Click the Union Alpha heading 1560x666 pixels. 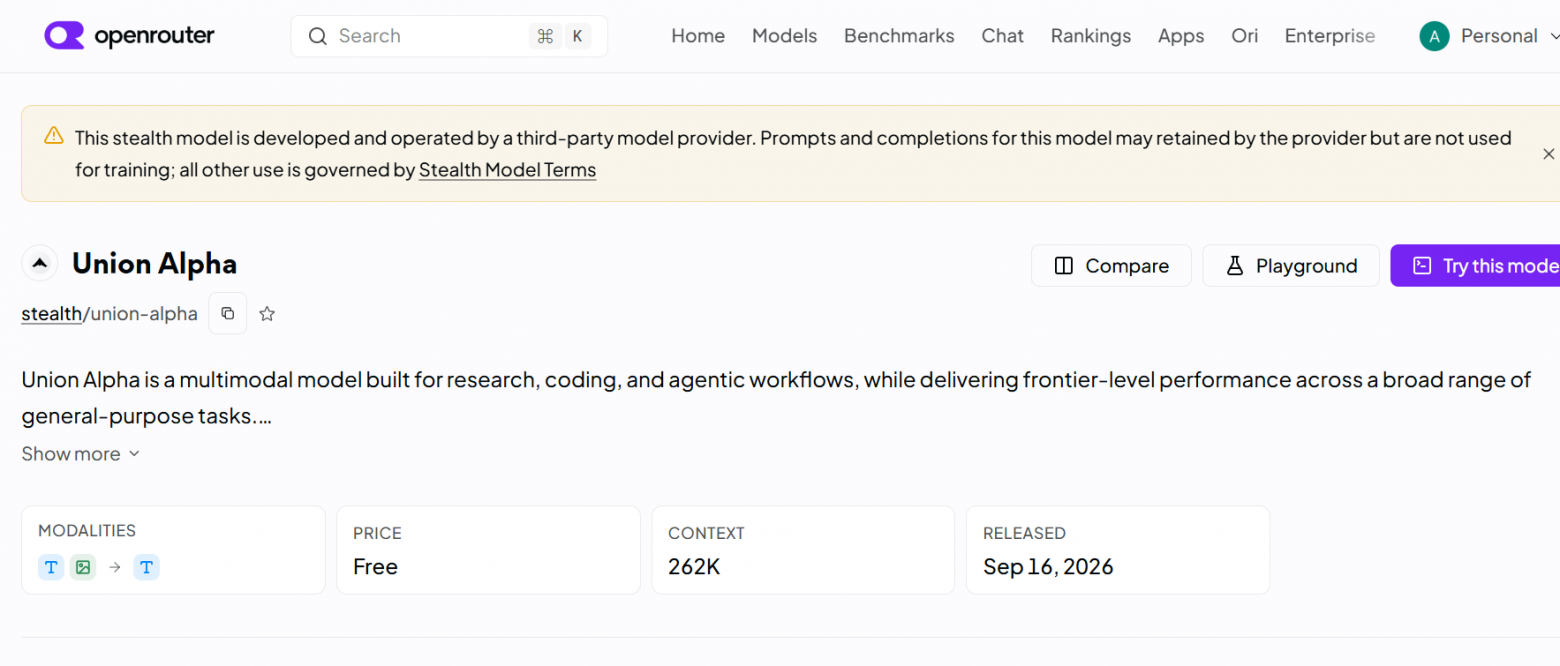pyautogui.click(x=154, y=264)
